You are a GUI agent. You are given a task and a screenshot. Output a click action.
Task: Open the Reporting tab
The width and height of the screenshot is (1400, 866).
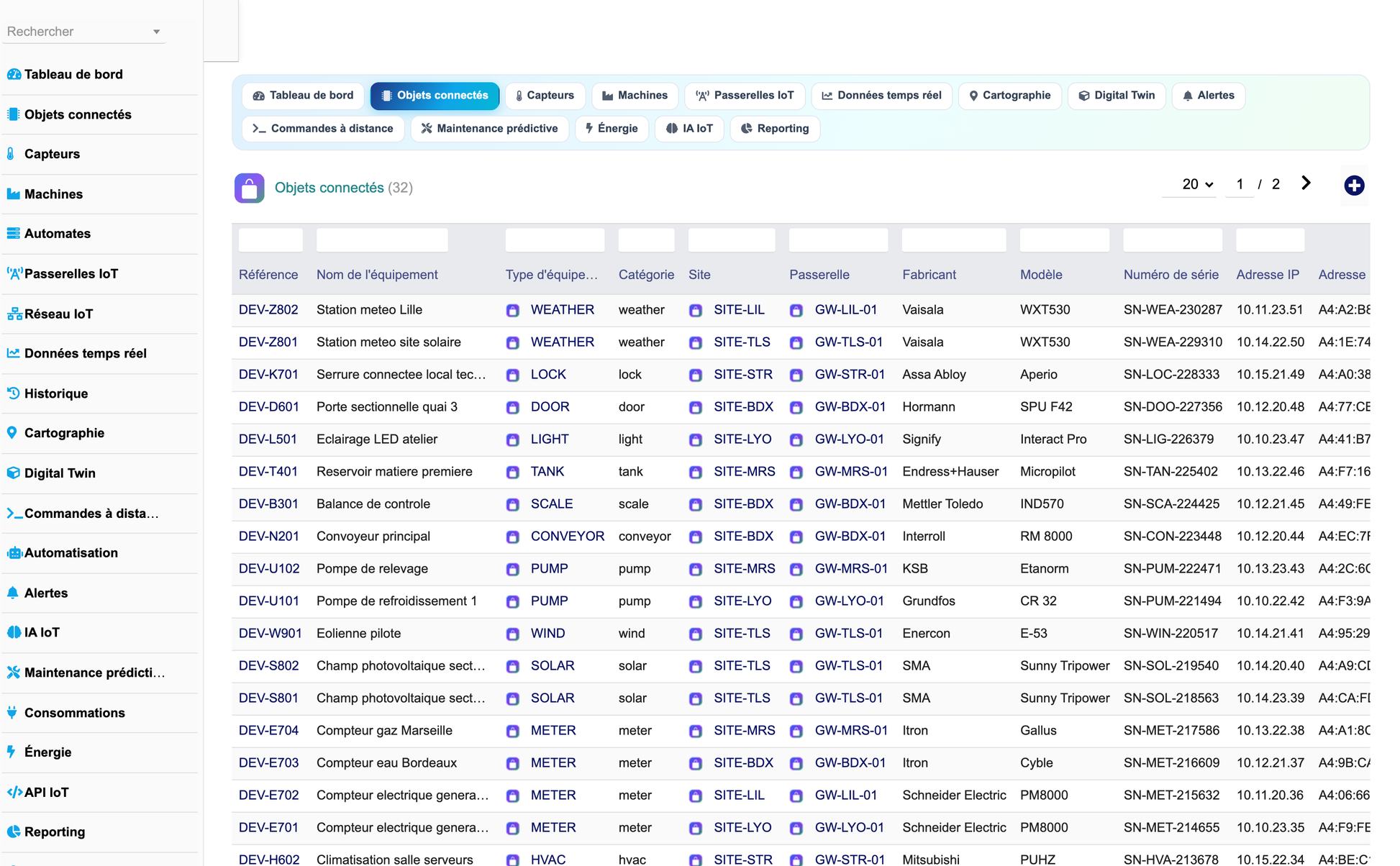point(775,129)
